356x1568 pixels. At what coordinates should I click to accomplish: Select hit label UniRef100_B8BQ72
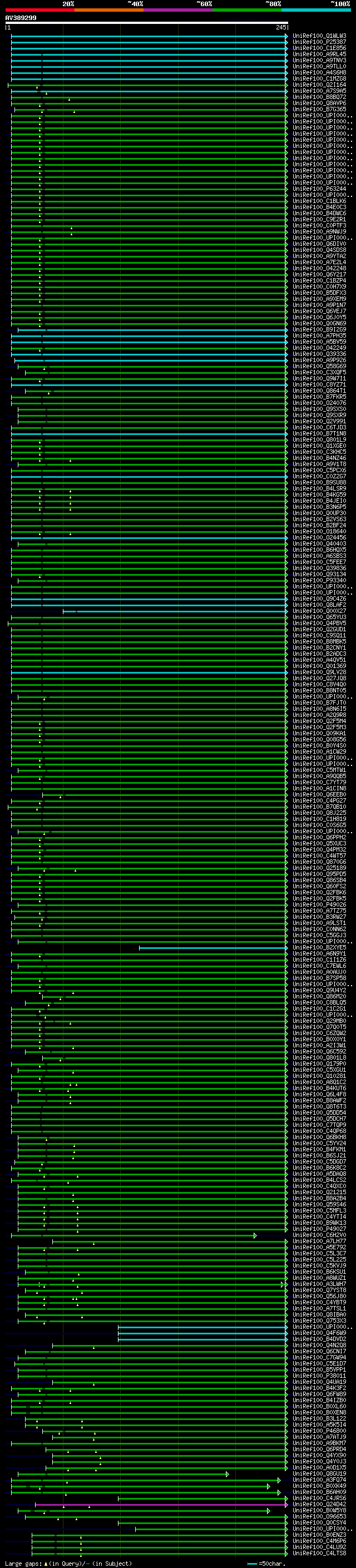coord(319,97)
